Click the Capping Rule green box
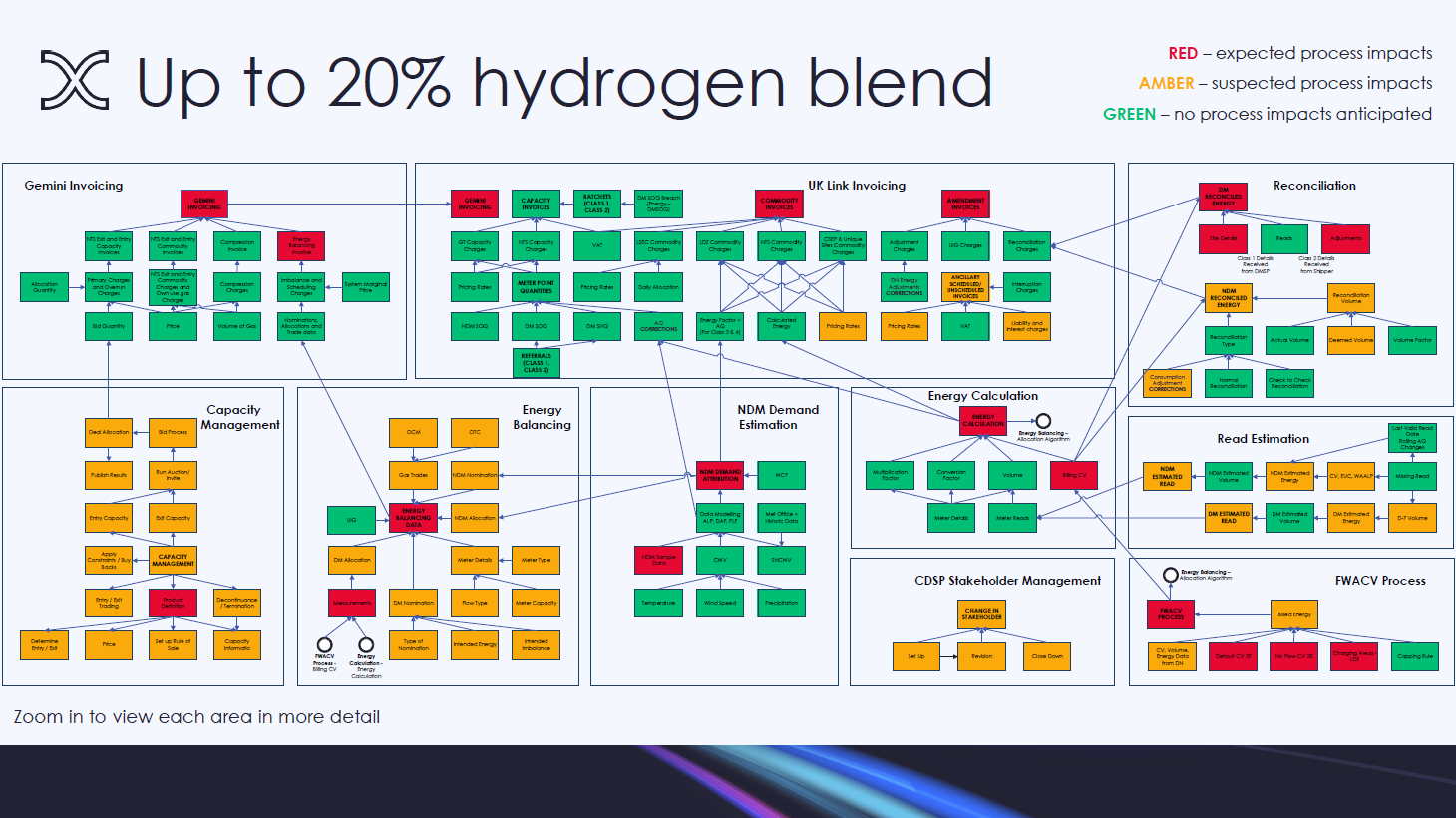This screenshot has width=1456, height=818. 1415,656
